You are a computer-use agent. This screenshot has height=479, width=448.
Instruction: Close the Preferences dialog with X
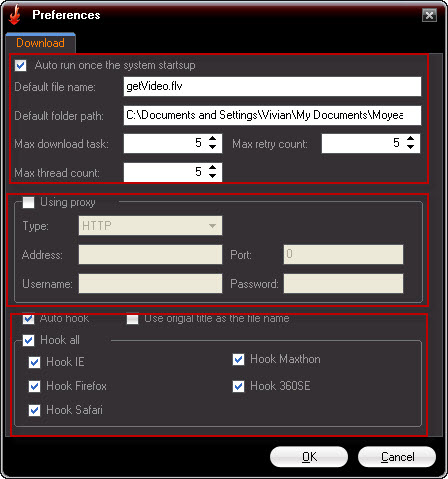coord(429,15)
